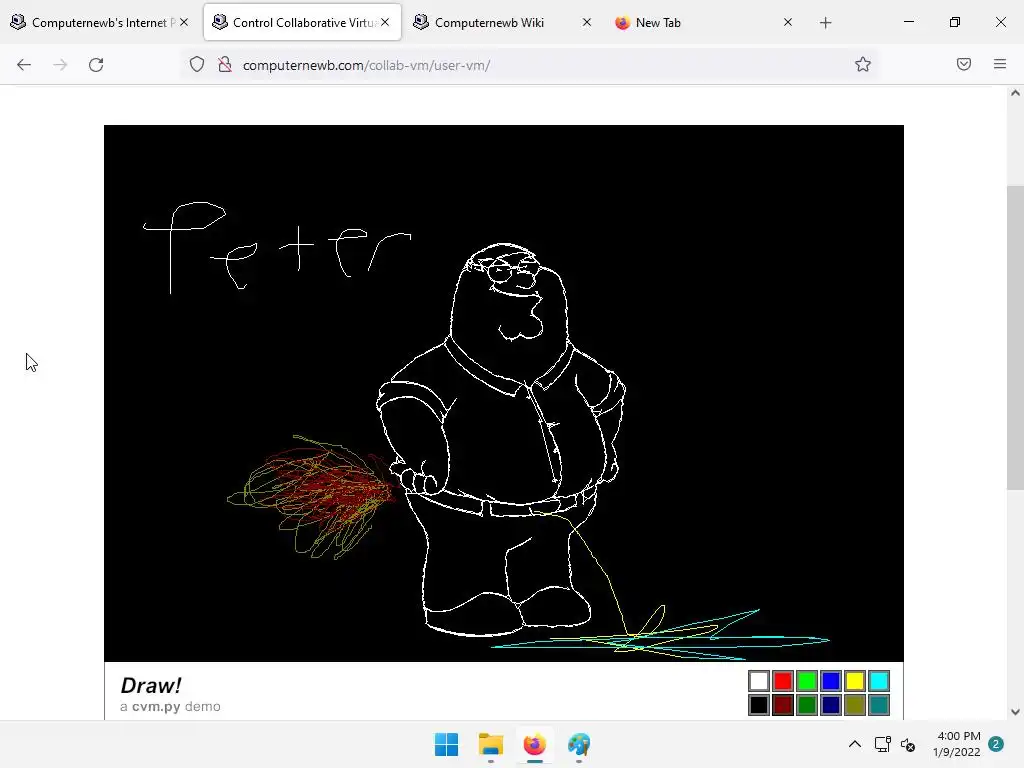
Task: Restore down the Firefox window
Action: (955, 22)
